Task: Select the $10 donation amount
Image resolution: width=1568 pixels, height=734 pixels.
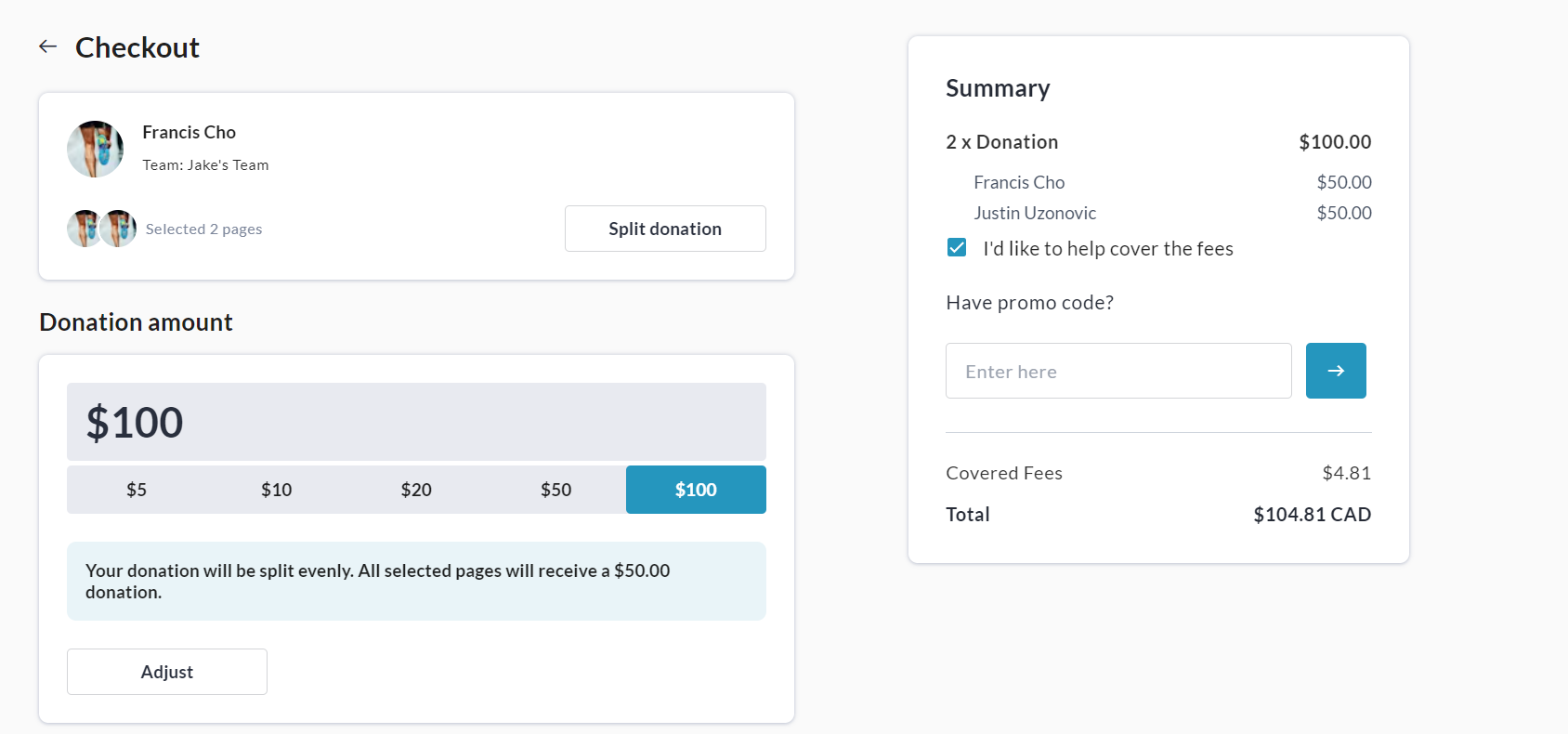Action: (276, 490)
